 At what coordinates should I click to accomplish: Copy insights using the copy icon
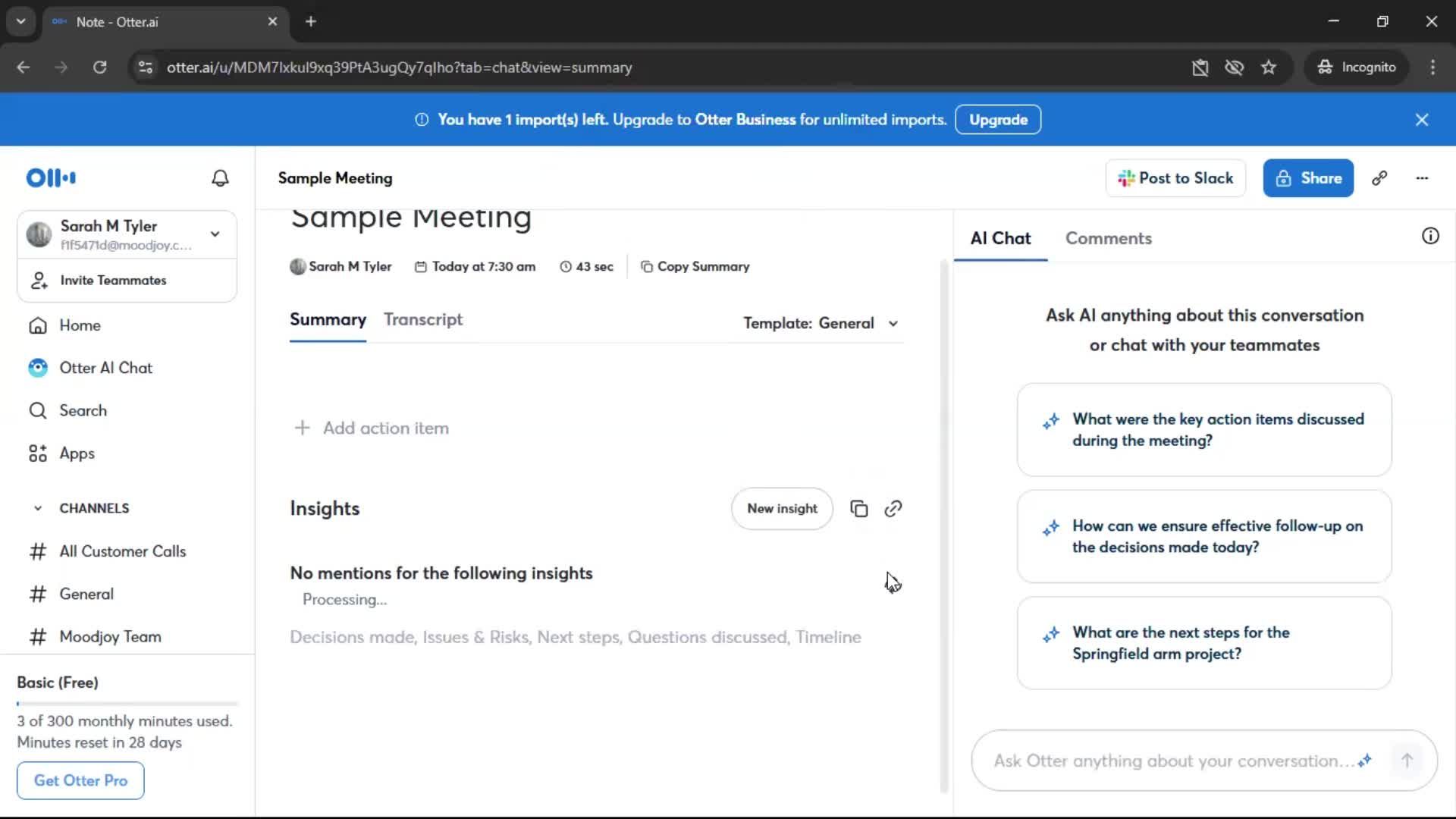pos(858,509)
